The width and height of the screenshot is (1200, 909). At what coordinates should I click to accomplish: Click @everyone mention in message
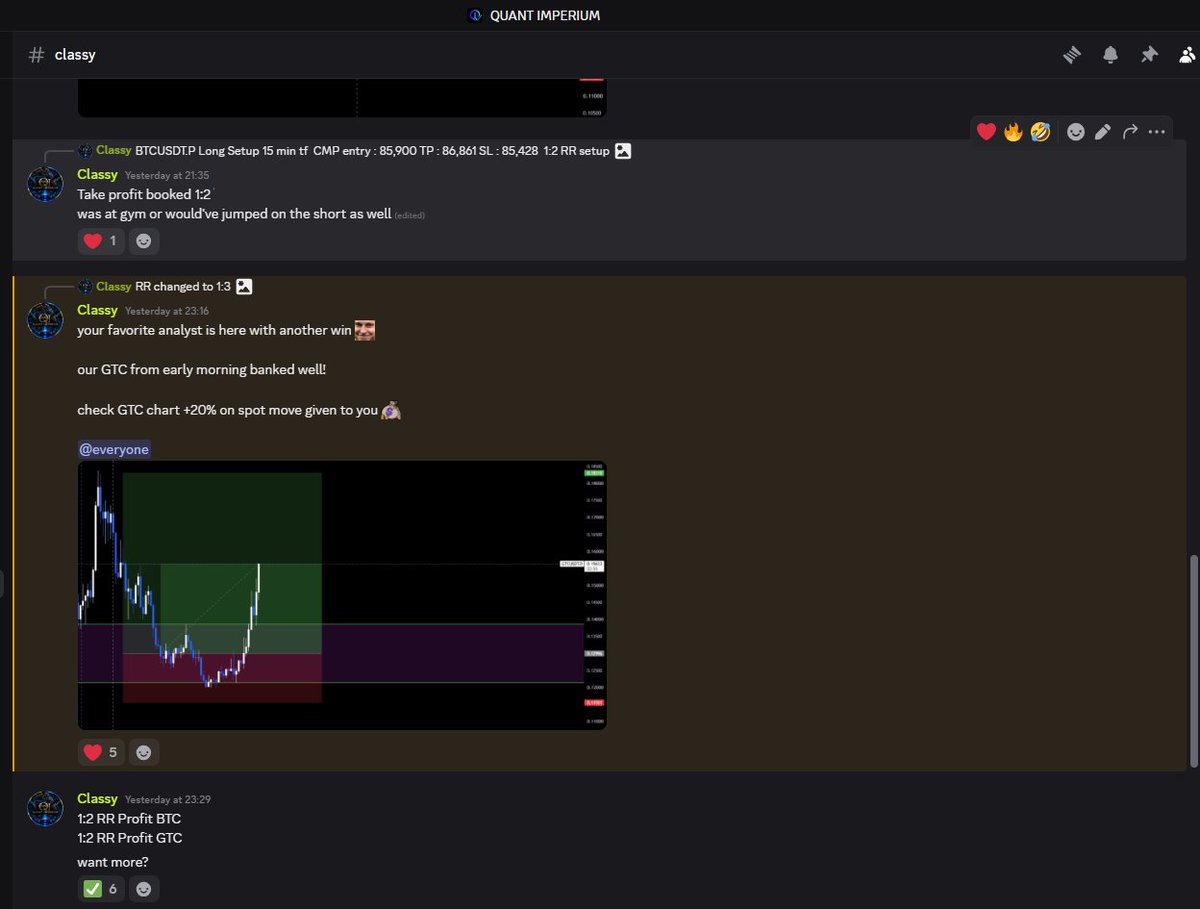(x=114, y=450)
